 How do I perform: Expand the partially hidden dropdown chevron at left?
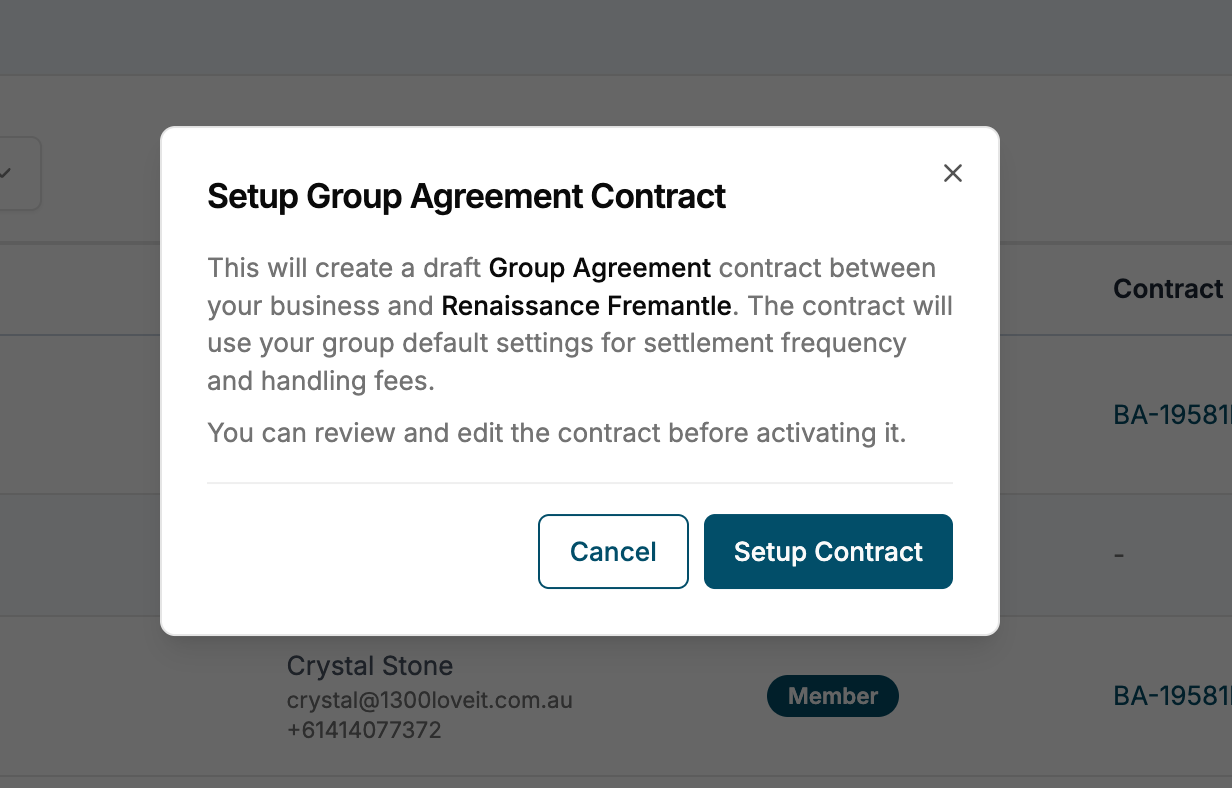point(6,173)
